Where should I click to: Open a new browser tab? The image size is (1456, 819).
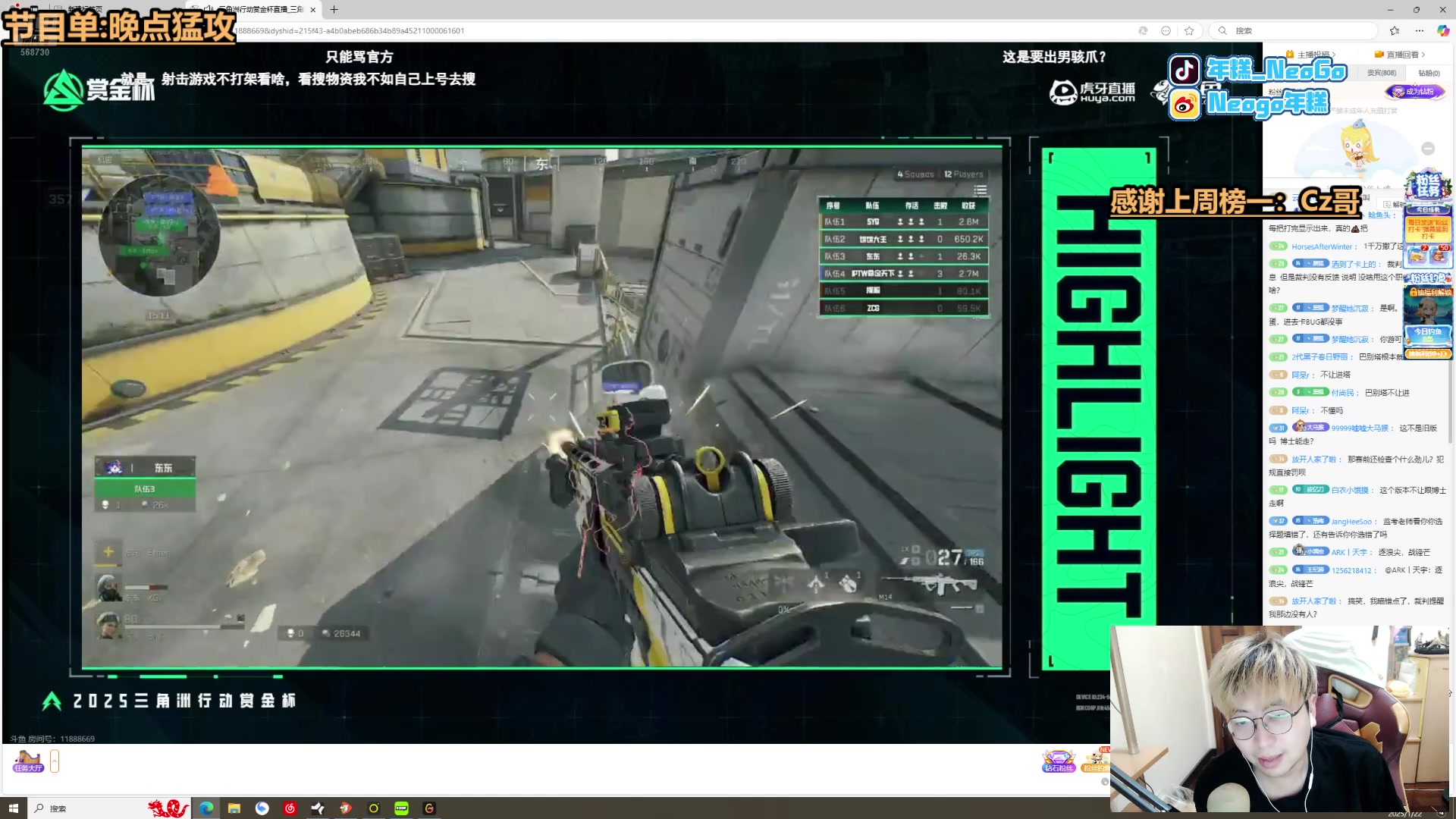(334, 10)
